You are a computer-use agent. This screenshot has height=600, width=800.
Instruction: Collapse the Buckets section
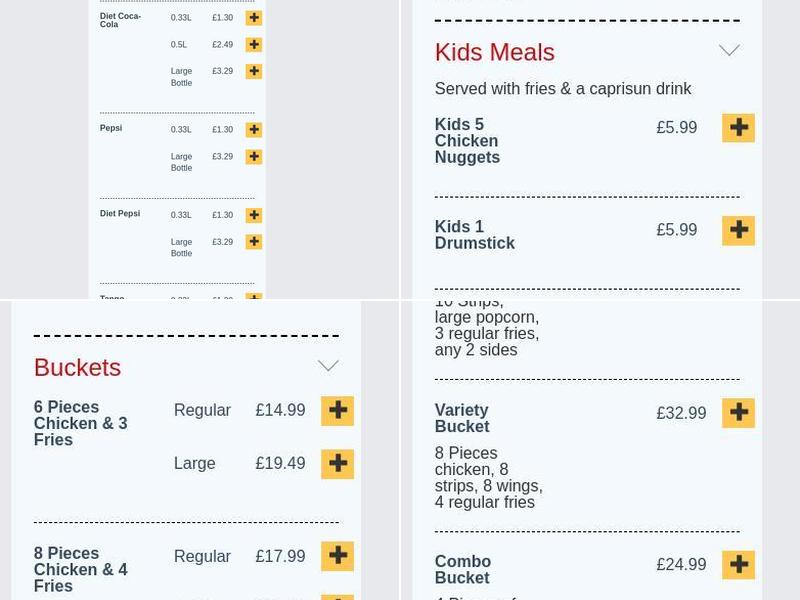328,366
